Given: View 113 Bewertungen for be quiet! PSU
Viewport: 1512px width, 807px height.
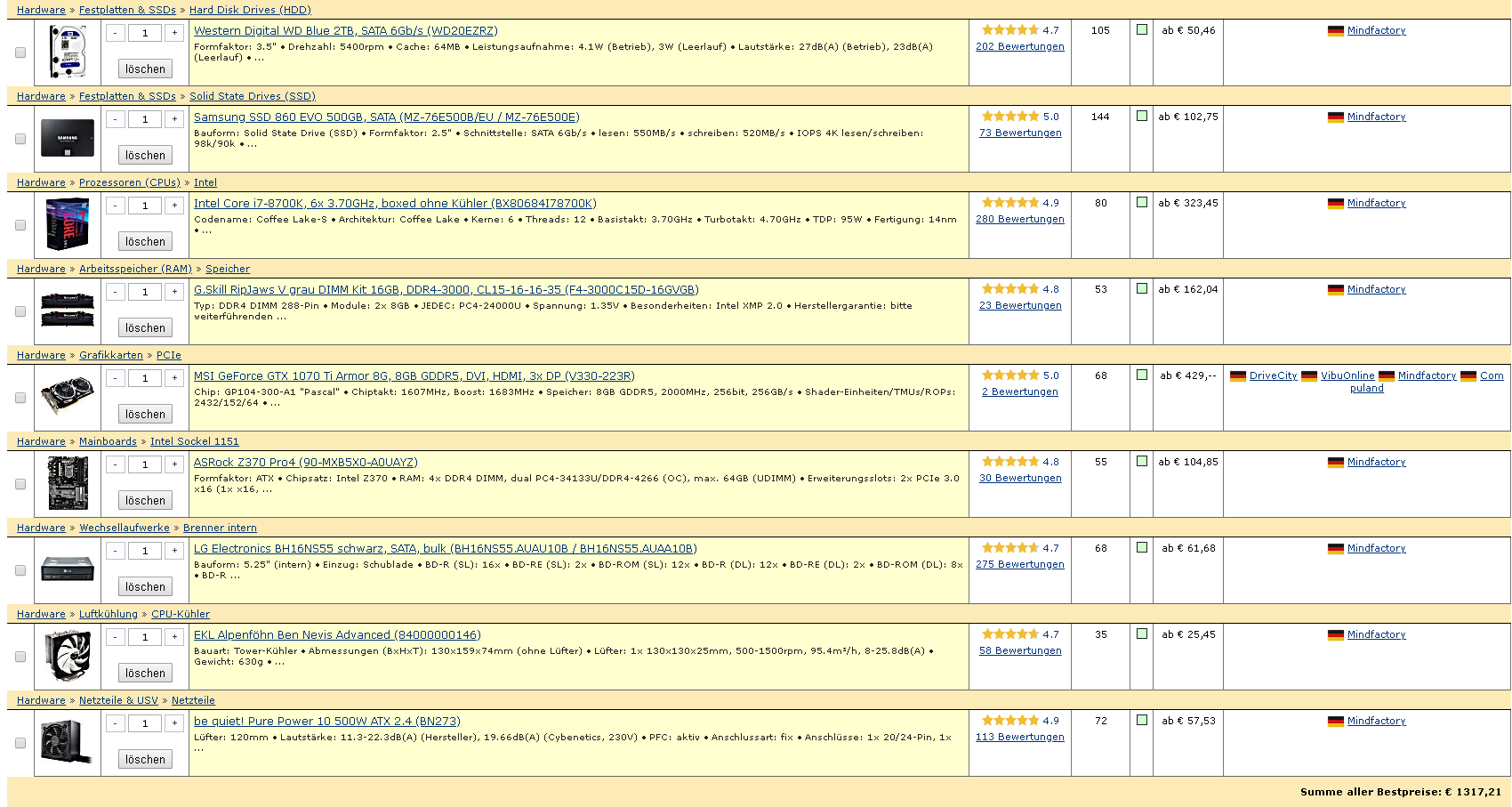Looking at the screenshot, I should tap(1020, 737).
